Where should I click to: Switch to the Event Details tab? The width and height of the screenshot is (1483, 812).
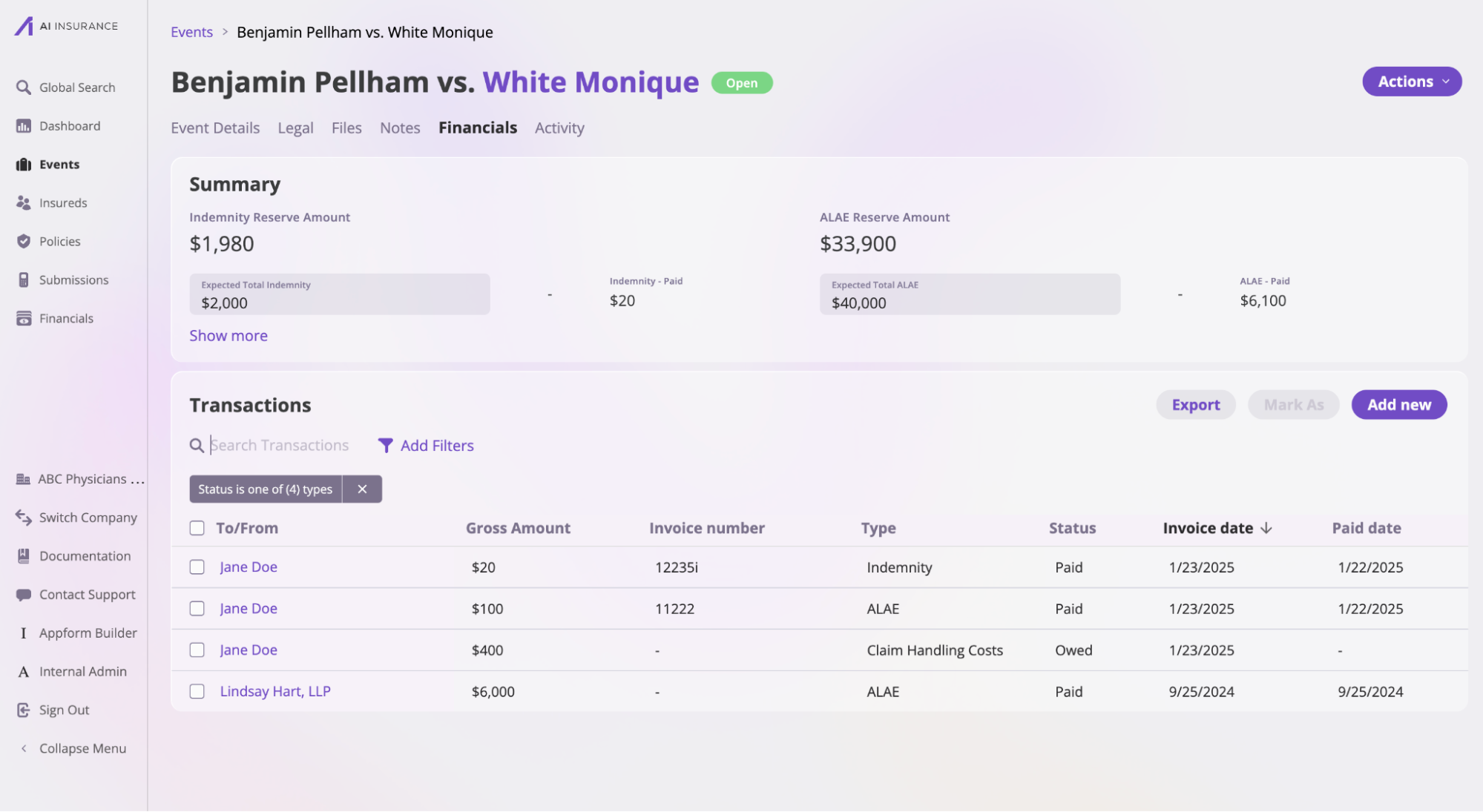pos(215,128)
